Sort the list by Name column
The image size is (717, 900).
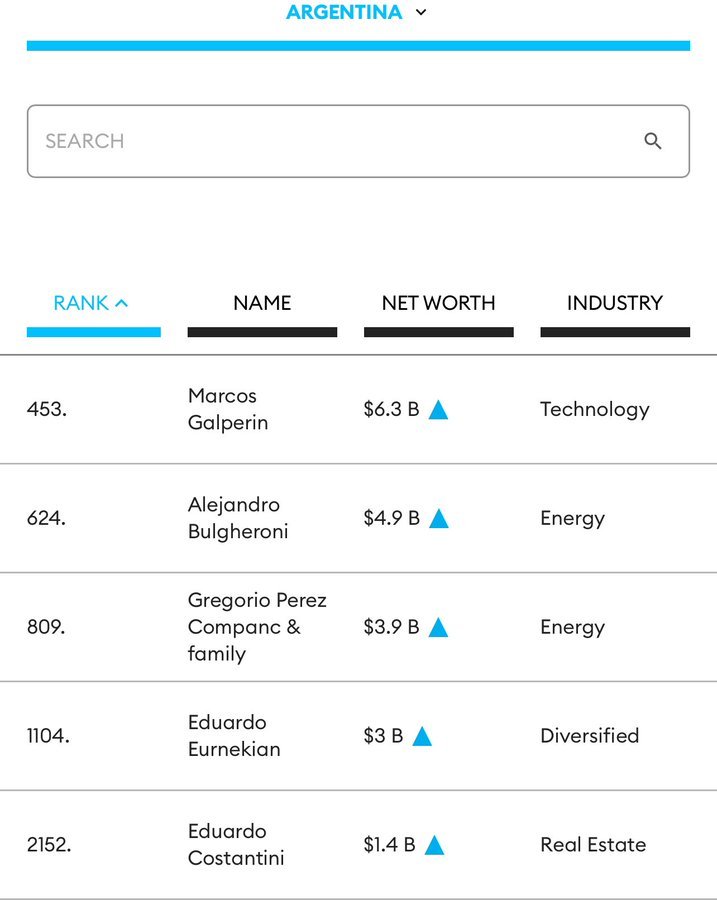tap(262, 303)
